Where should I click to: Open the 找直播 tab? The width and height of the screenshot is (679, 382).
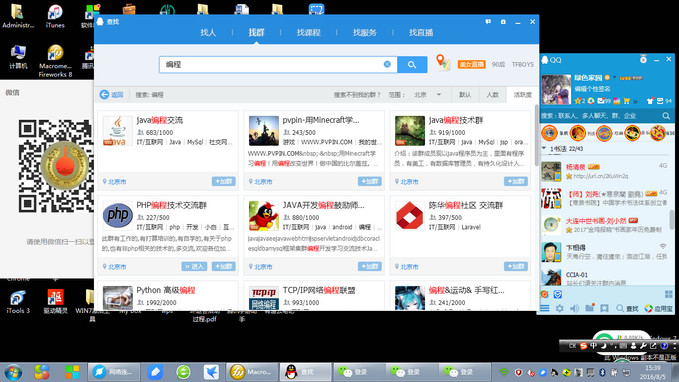[421, 32]
